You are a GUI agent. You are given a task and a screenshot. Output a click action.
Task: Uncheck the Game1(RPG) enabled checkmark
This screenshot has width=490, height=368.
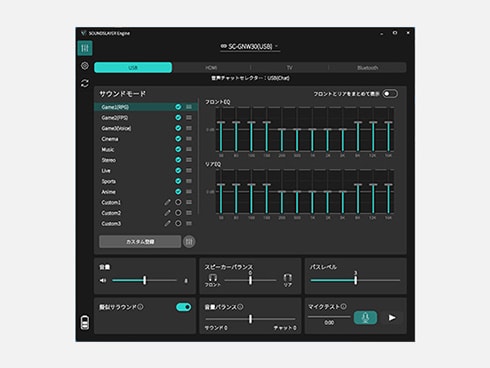(x=178, y=107)
